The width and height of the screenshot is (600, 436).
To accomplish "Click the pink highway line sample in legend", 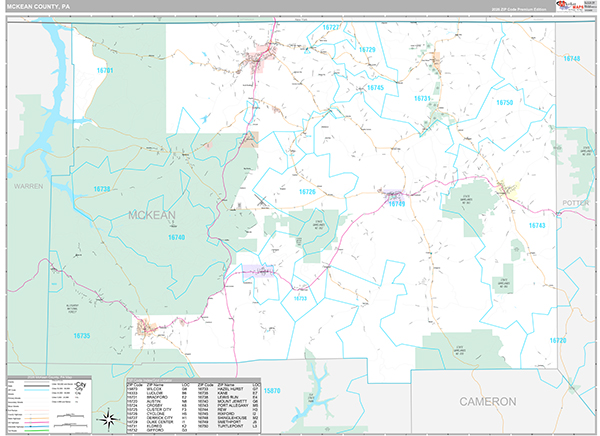I will (x=36, y=422).
